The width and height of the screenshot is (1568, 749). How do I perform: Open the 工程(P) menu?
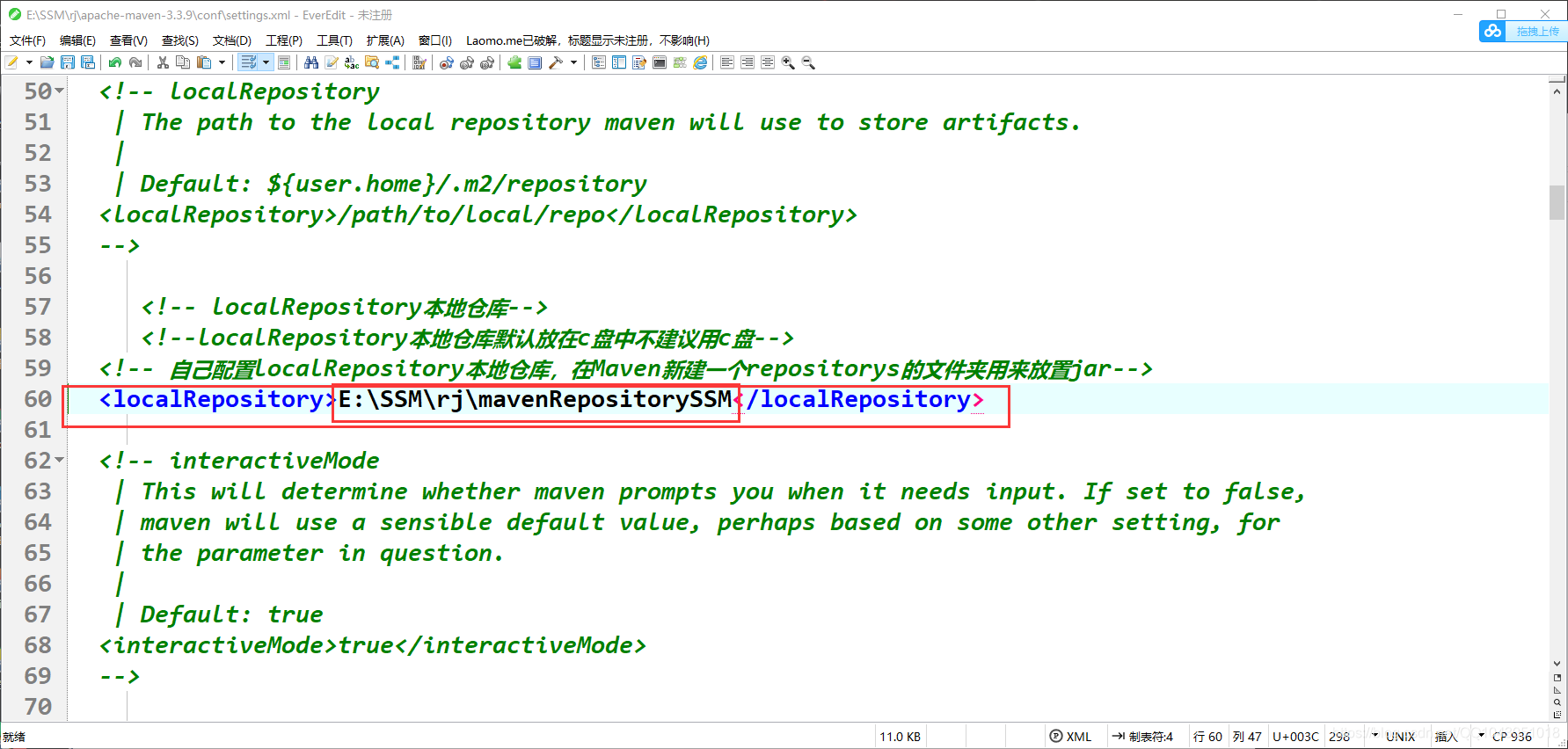click(x=284, y=40)
